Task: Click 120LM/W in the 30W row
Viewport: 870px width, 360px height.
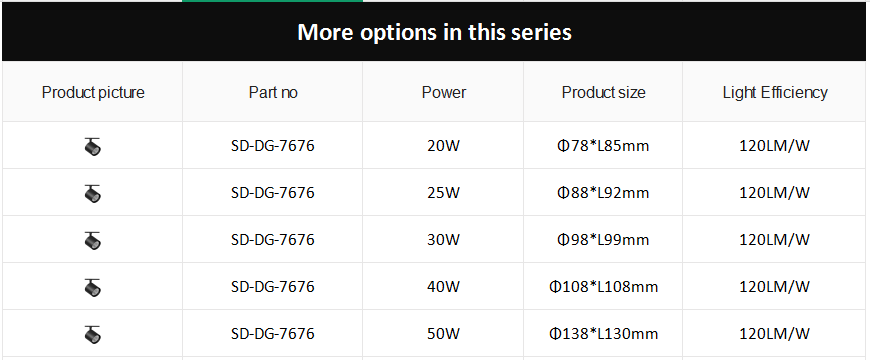Action: [775, 240]
